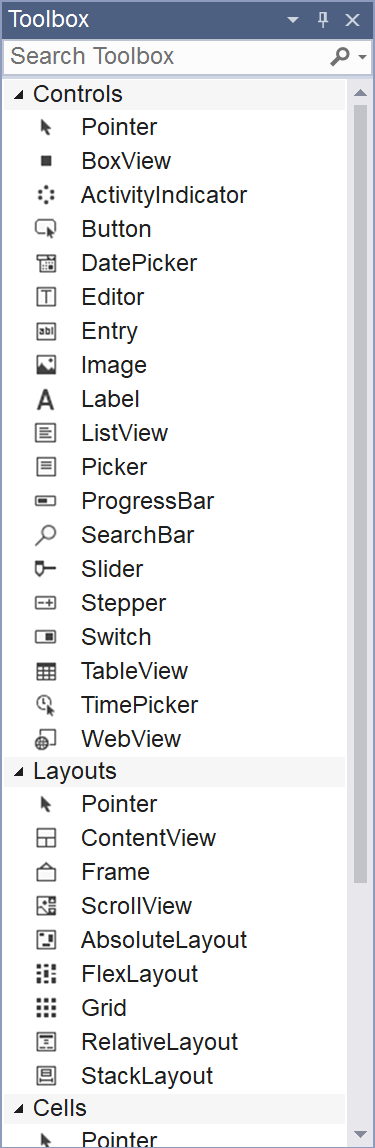Viewport: 375px width, 1148px height.
Task: Choose the TableView grid icon
Action: point(45,671)
